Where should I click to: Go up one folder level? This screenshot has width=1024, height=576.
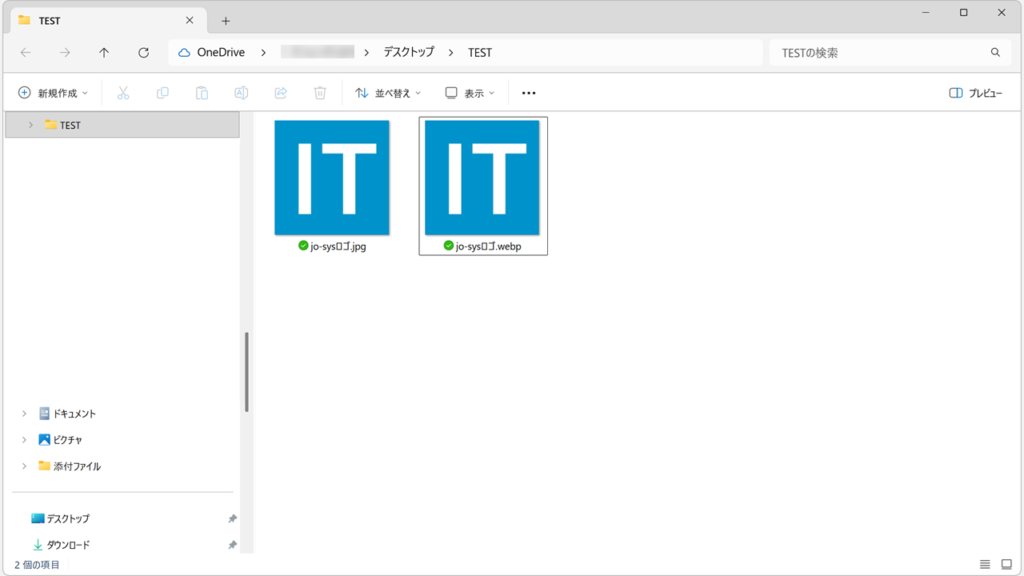(x=104, y=52)
